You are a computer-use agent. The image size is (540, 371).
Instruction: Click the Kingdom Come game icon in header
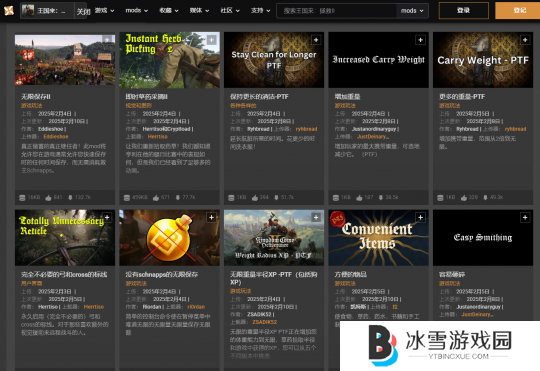pyautogui.click(x=28, y=11)
